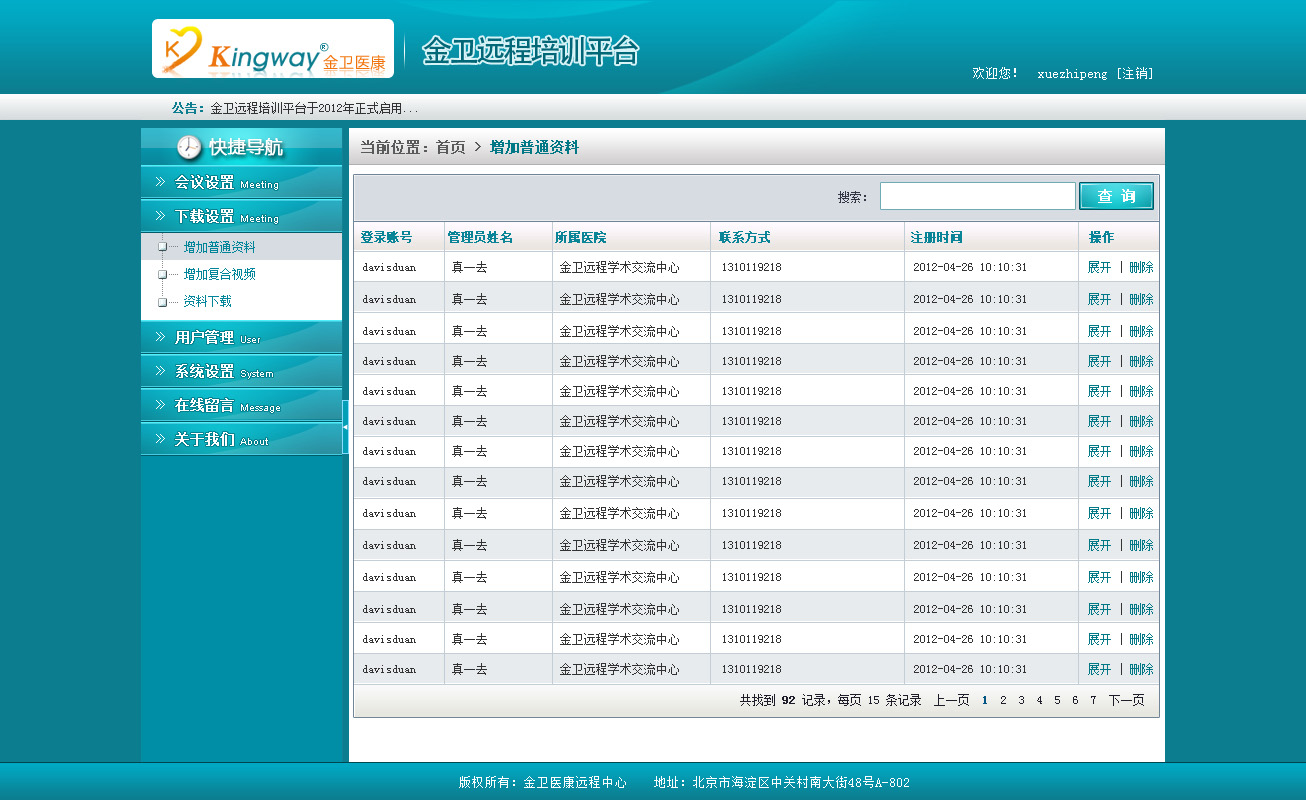Image resolution: width=1306 pixels, height=800 pixels.
Task: Select 增加普通资料 in the sidebar tree
Action: (x=219, y=247)
